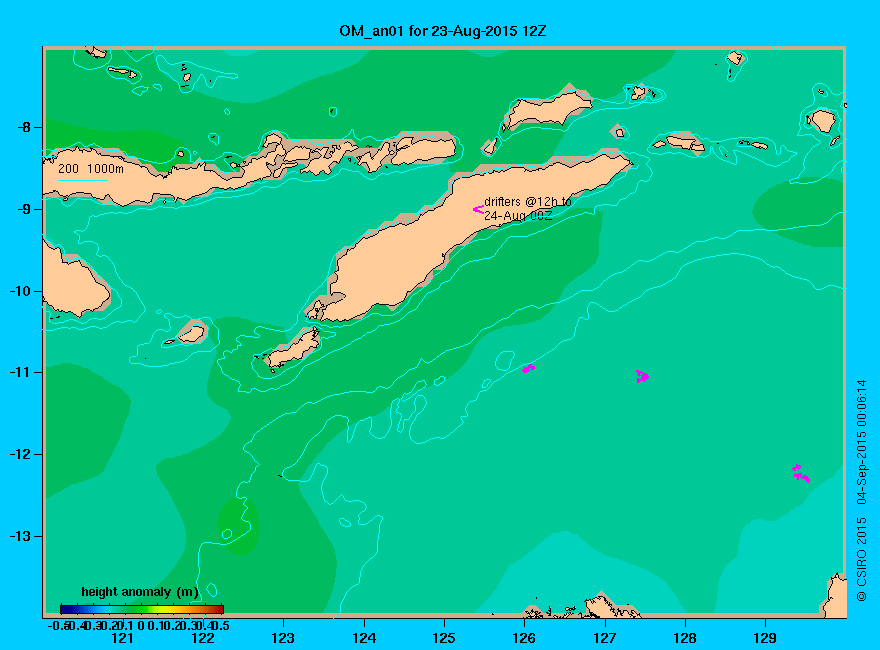This screenshot has height=650, width=880.
Task: Click the 129 longitude axis label
Action: coord(765,638)
